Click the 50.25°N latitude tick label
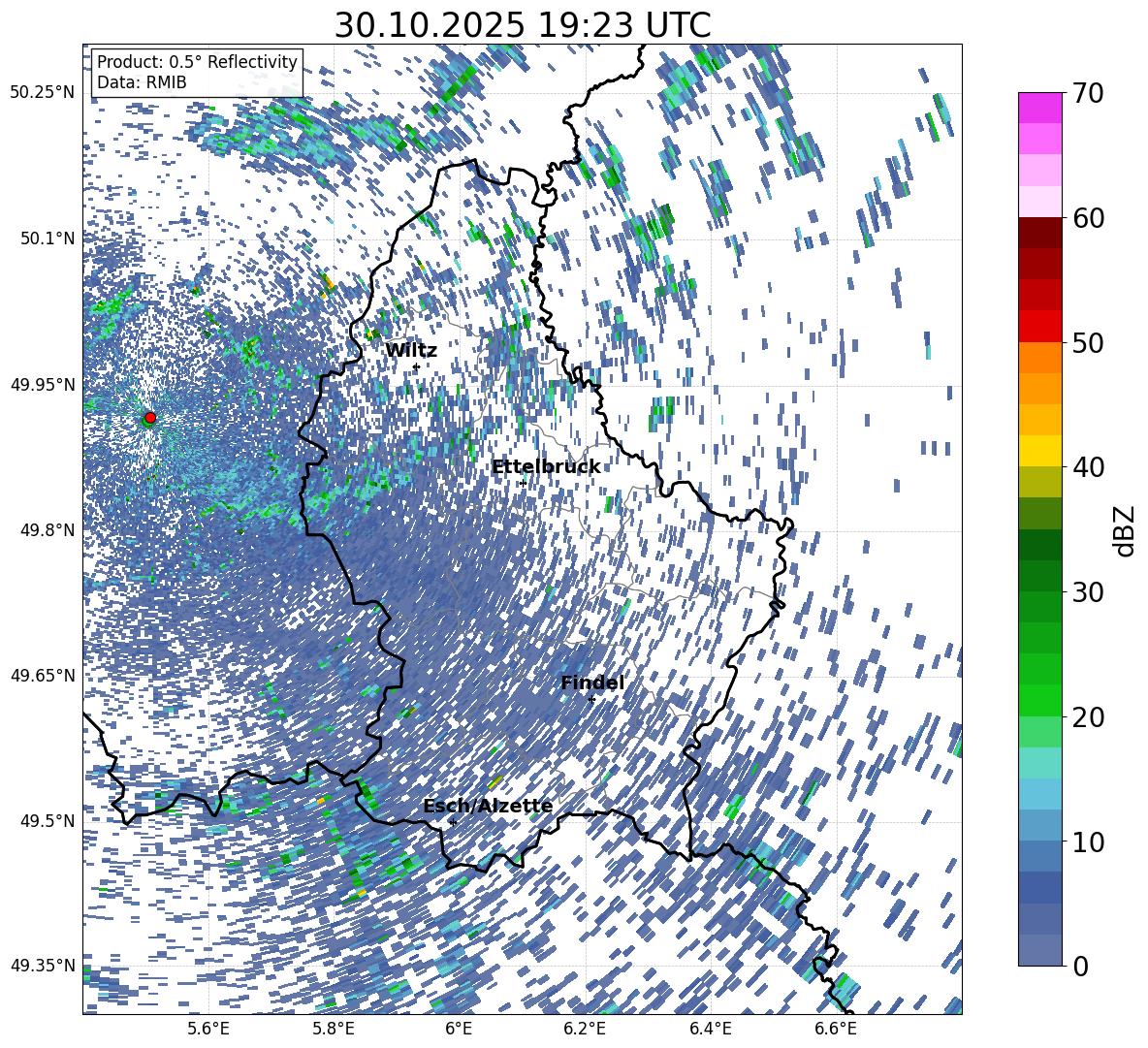Image resolution: width=1148 pixels, height=1048 pixels. point(43,93)
